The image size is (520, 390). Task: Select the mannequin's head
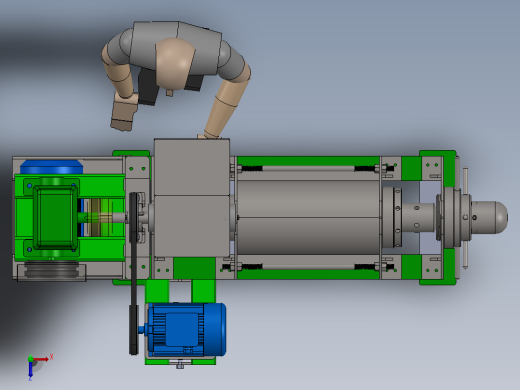pos(174,64)
